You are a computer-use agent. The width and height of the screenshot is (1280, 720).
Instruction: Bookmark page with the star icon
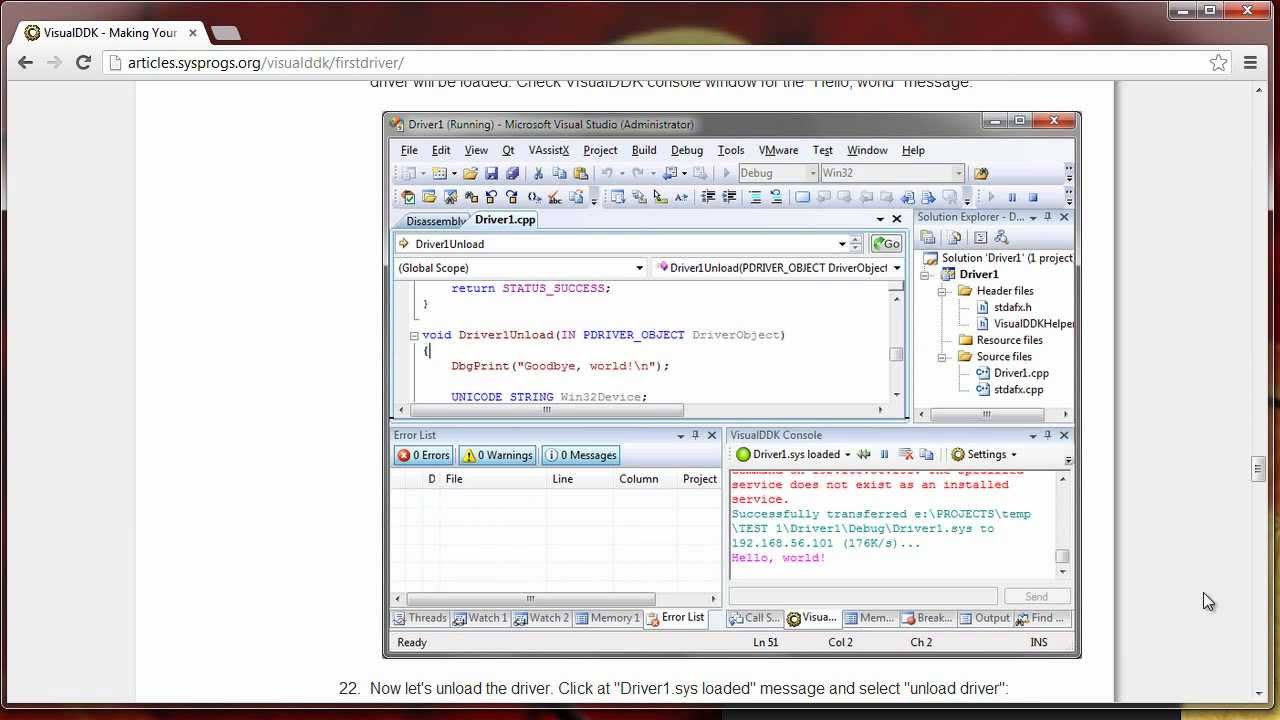pos(1218,62)
